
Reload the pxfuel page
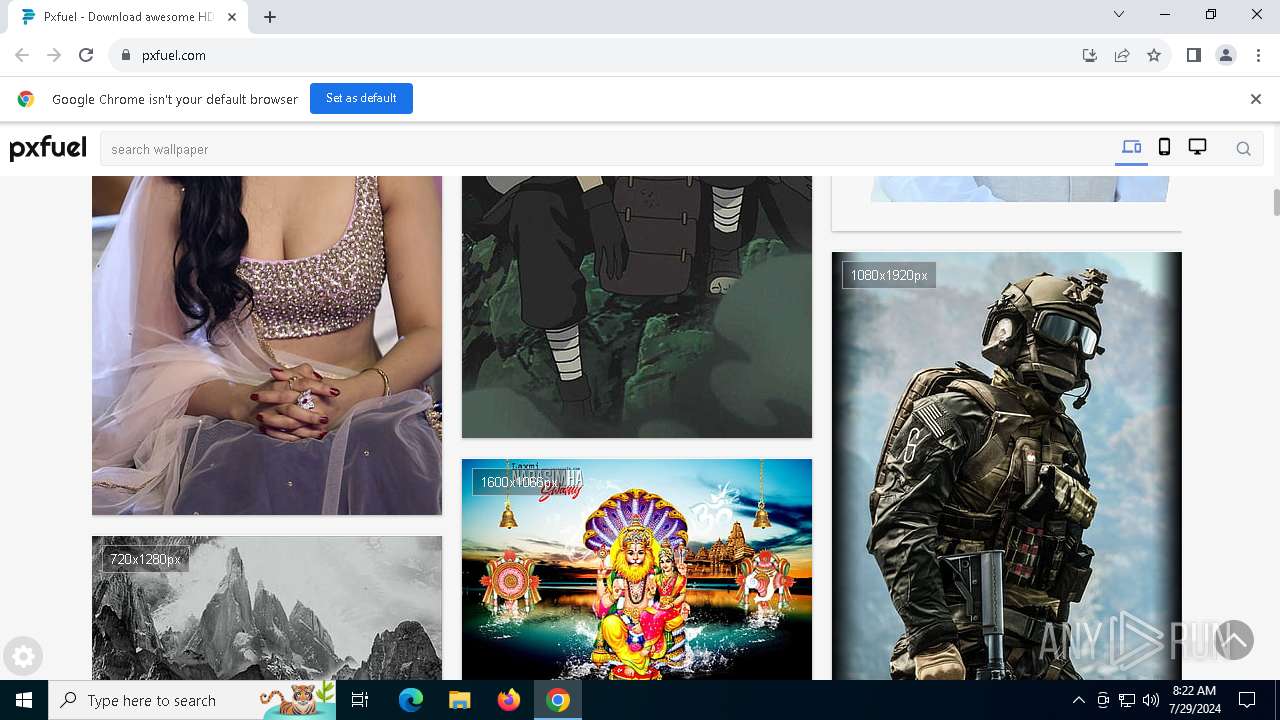86,55
